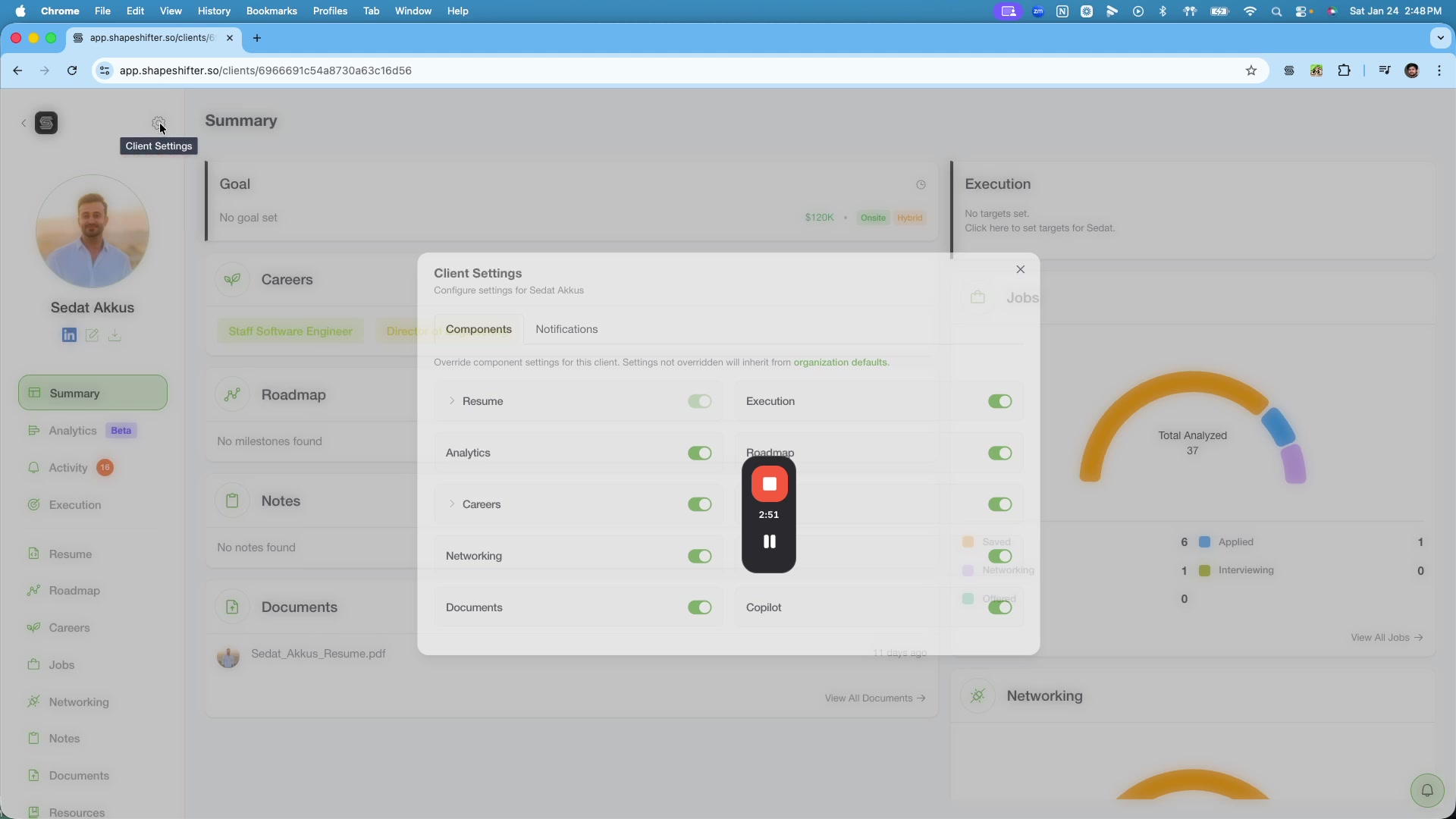Expand the Careers settings row
The image size is (1456, 819).
pos(453,504)
